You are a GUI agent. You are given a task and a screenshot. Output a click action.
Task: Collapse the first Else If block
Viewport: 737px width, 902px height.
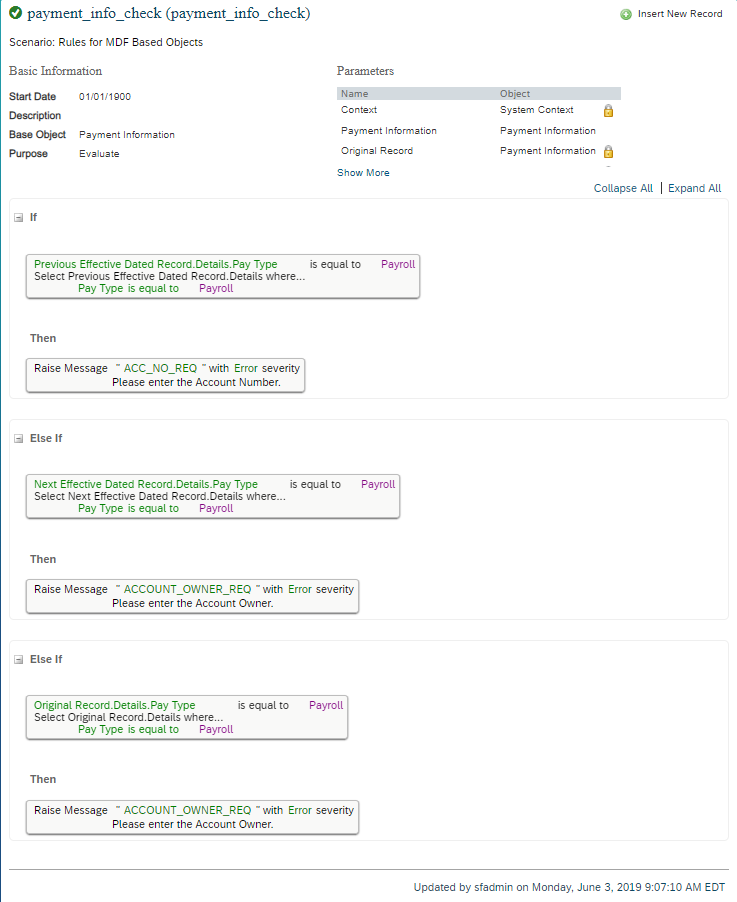pyautogui.click(x=18, y=438)
